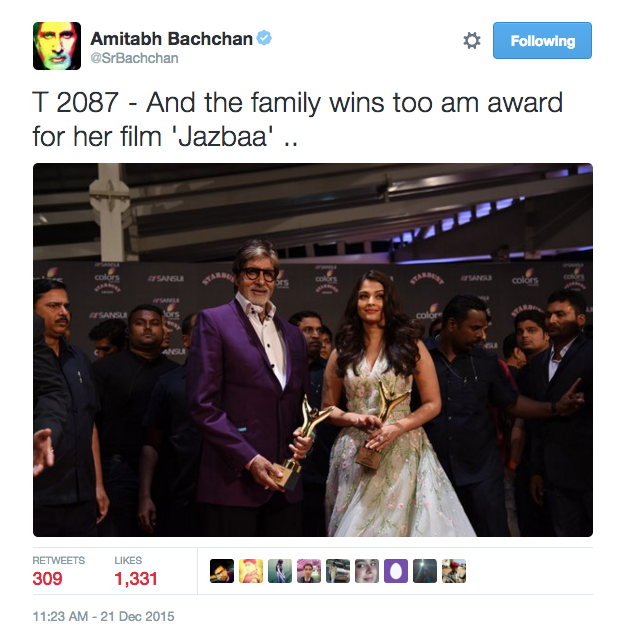
Task: Select liker avatar with red turban
Action: tap(454, 571)
